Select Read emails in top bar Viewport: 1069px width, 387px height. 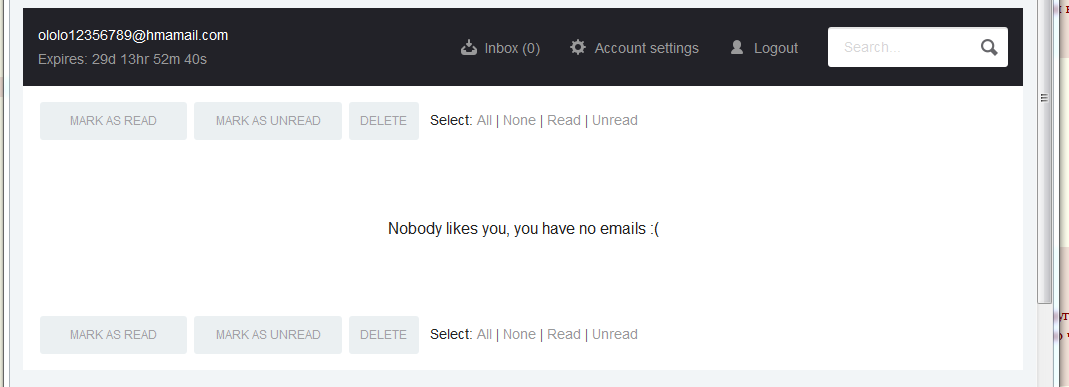(564, 121)
